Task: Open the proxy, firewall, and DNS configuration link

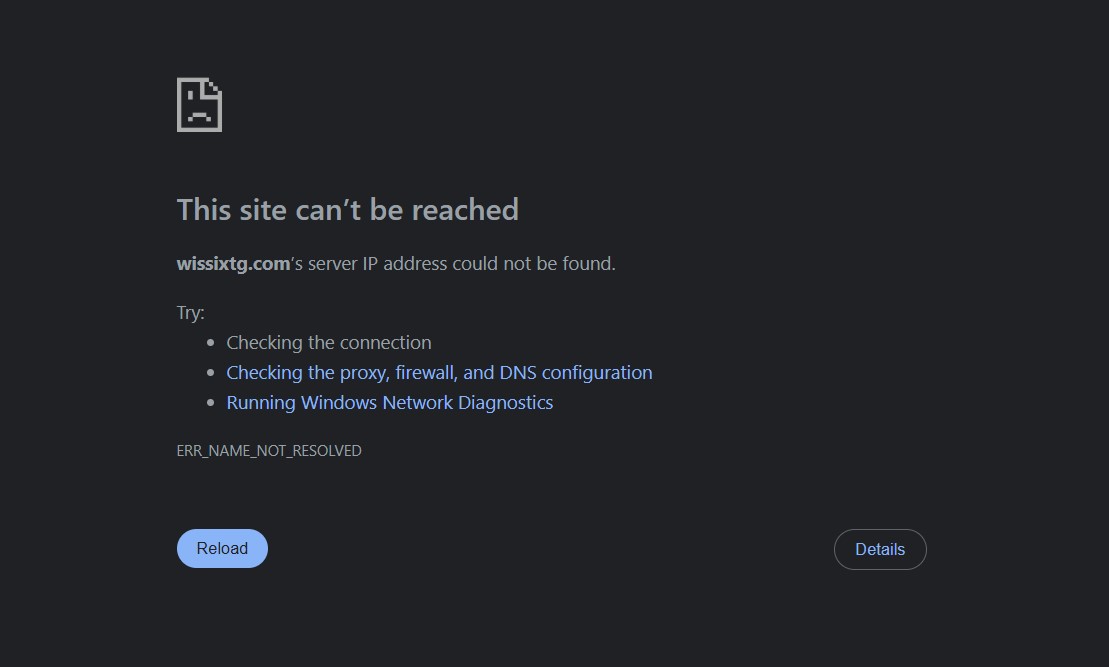Action: point(439,372)
